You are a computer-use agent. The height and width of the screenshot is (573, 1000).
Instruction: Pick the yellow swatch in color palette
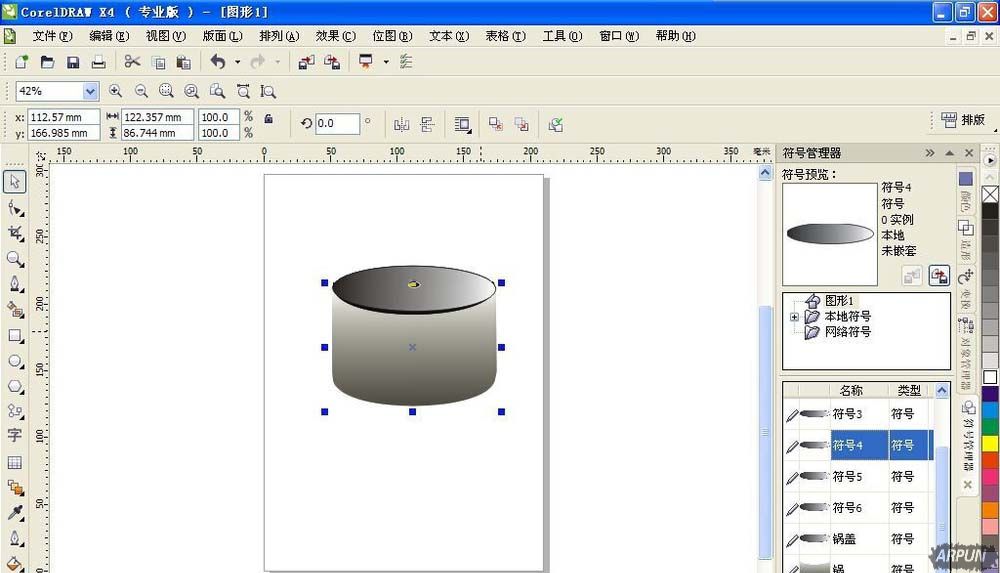point(990,443)
